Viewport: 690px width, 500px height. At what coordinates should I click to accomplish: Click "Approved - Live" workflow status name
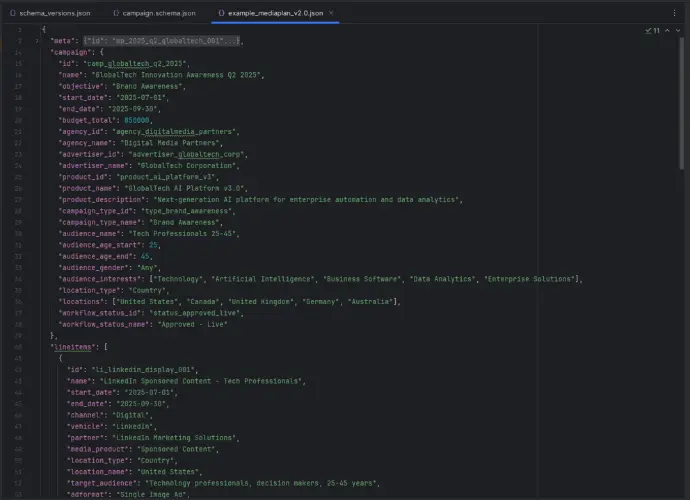pyautogui.click(x=193, y=324)
